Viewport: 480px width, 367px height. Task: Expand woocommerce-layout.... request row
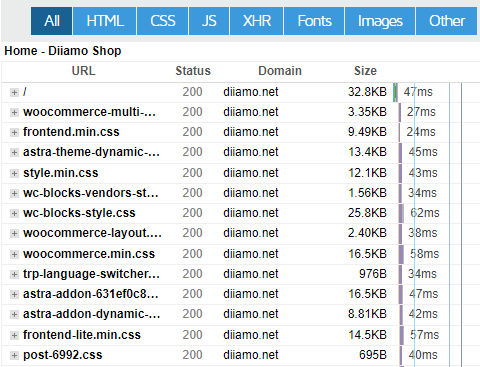tap(14, 233)
